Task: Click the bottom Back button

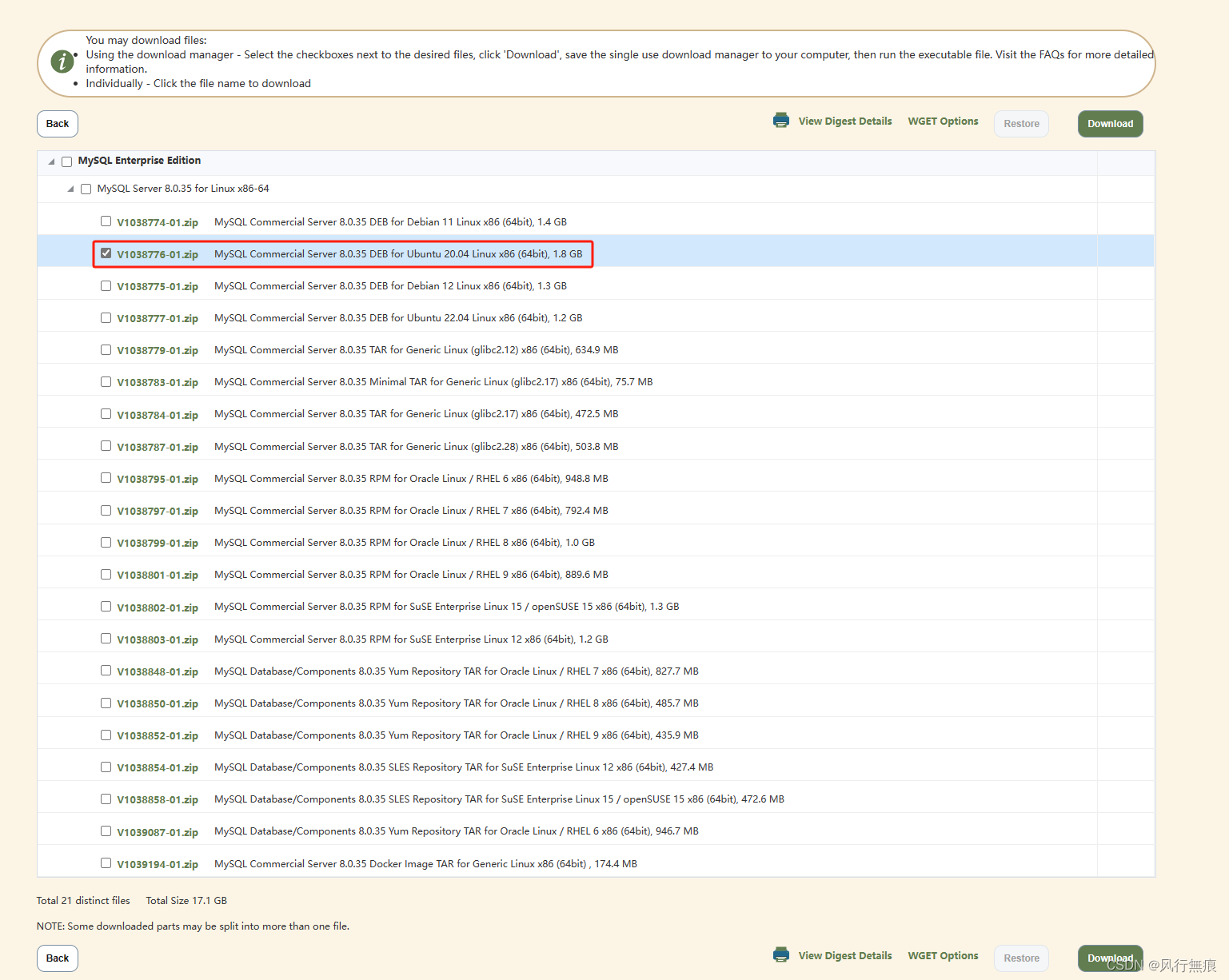Action: coord(58,958)
